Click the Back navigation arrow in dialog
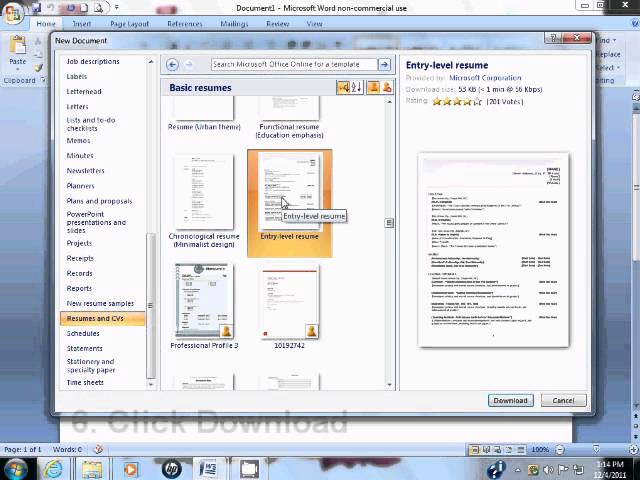Screen dimensions: 640x480 172,64
